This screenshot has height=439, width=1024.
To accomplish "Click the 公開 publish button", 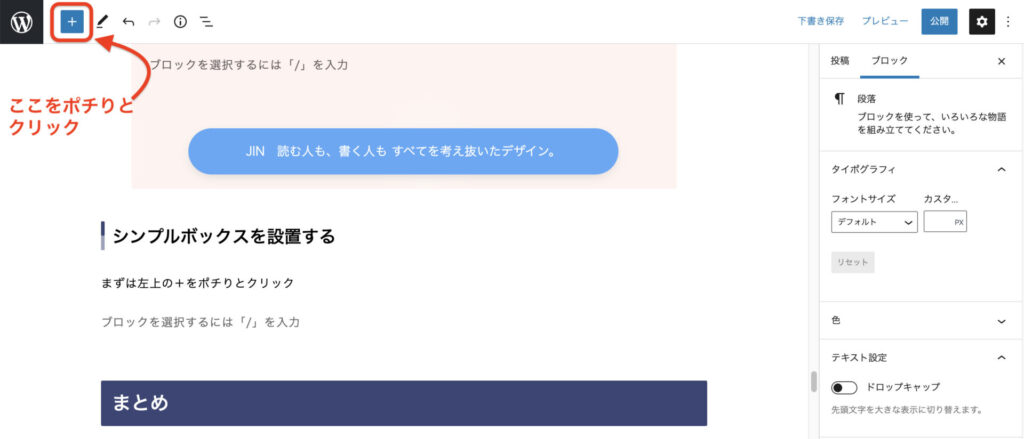I will (939, 22).
